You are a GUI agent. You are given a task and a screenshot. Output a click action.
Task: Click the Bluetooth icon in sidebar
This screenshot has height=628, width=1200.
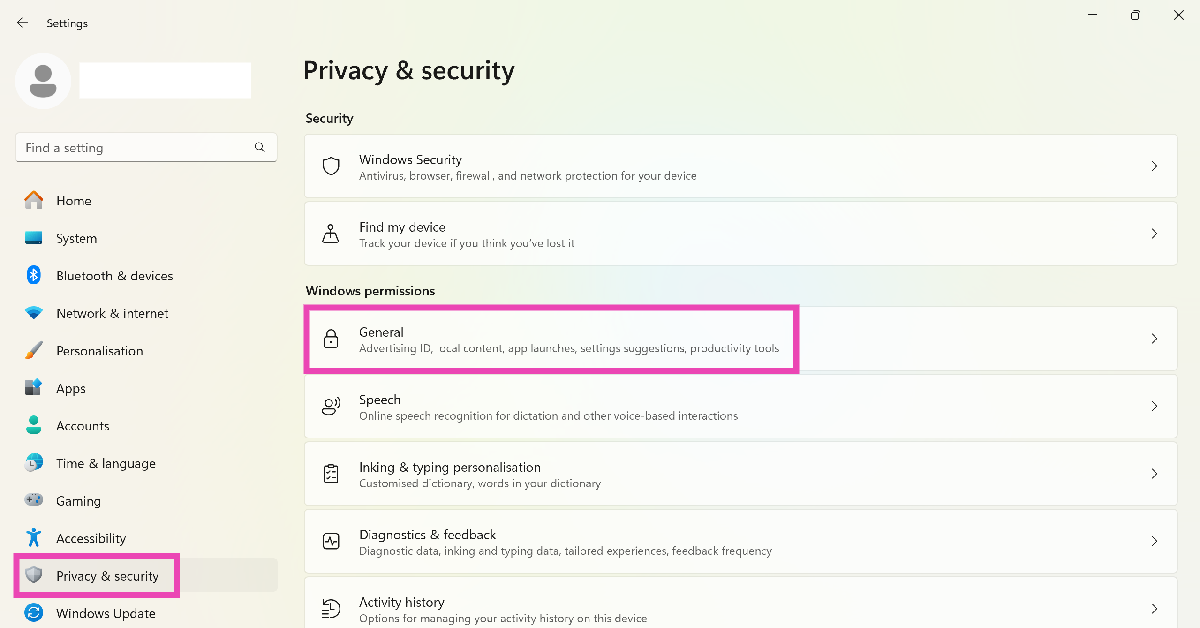click(34, 276)
